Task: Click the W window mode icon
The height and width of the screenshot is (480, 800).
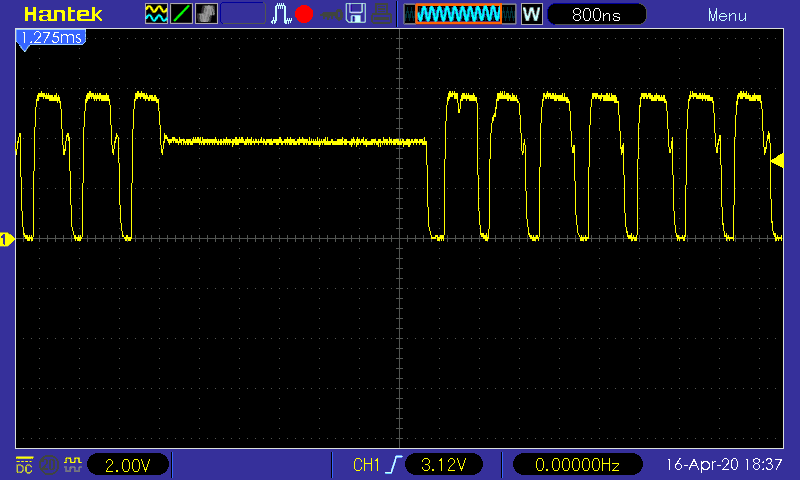Action: pos(532,14)
